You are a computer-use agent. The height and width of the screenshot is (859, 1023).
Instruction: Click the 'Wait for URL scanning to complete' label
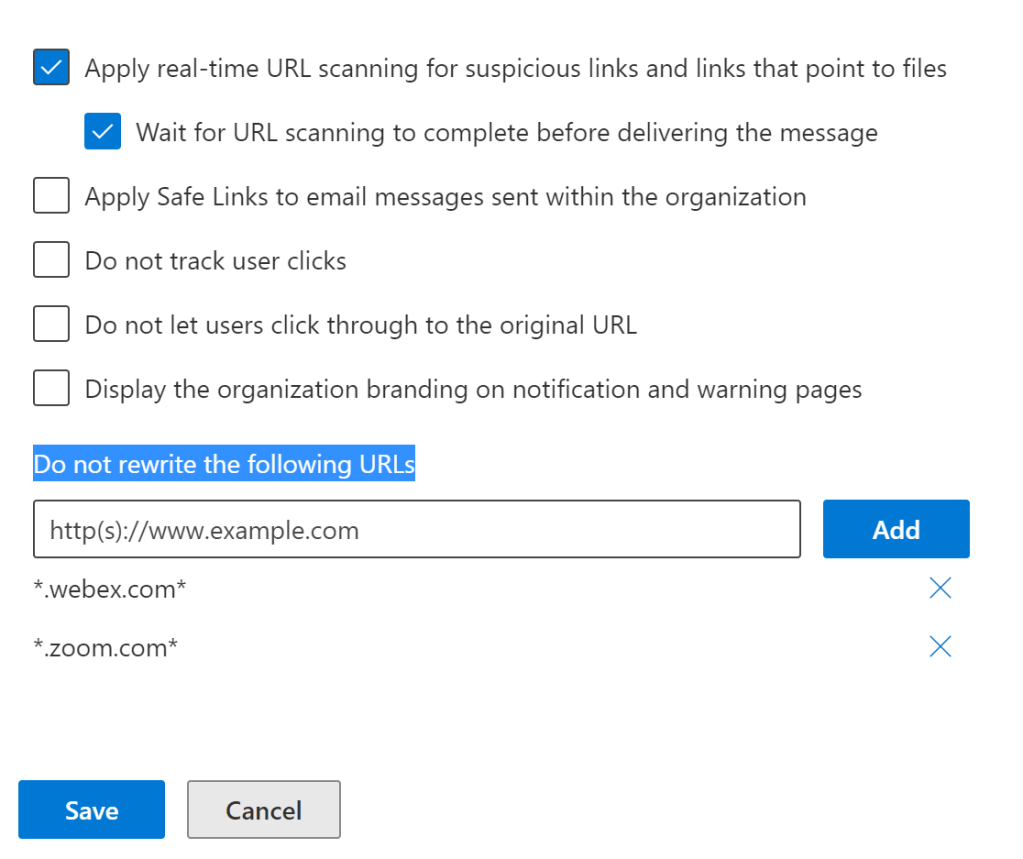[x=506, y=133]
